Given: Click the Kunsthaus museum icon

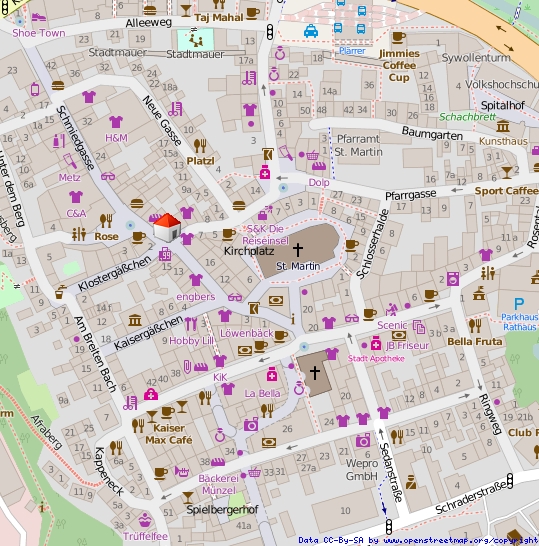Looking at the screenshot, I should coord(503,126).
